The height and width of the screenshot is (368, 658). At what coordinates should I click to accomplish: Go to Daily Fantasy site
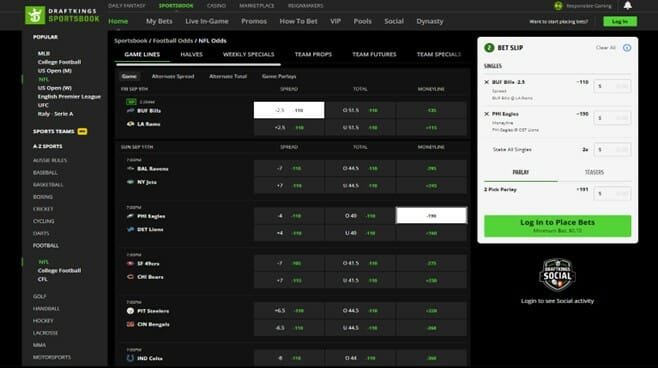click(x=127, y=6)
